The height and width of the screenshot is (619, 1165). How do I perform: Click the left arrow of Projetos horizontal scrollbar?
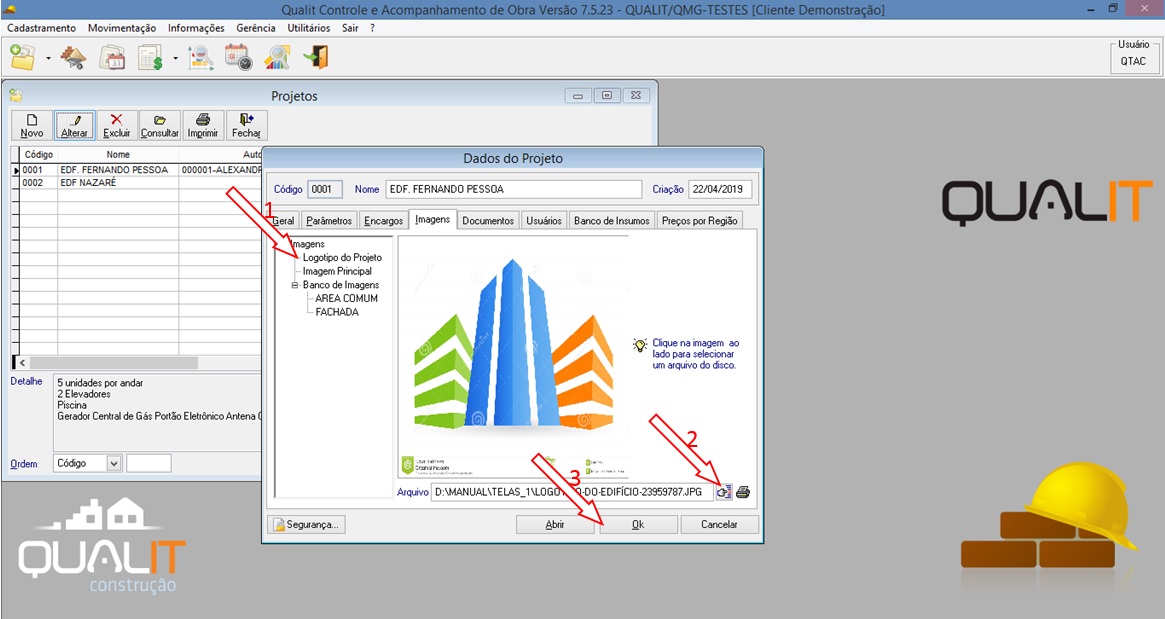click(22, 363)
